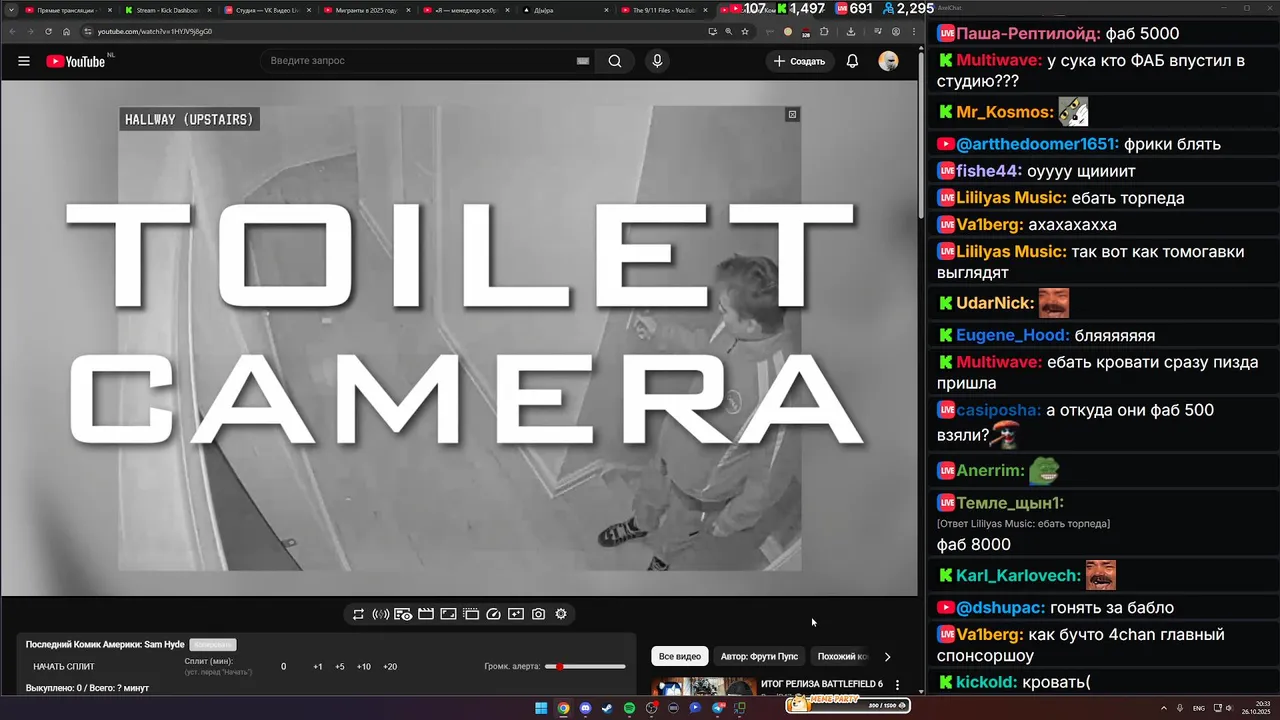The image size is (1280, 720).
Task: Click username Eugene_Hood in chat window
Action: pyautogui.click(x=1013, y=336)
